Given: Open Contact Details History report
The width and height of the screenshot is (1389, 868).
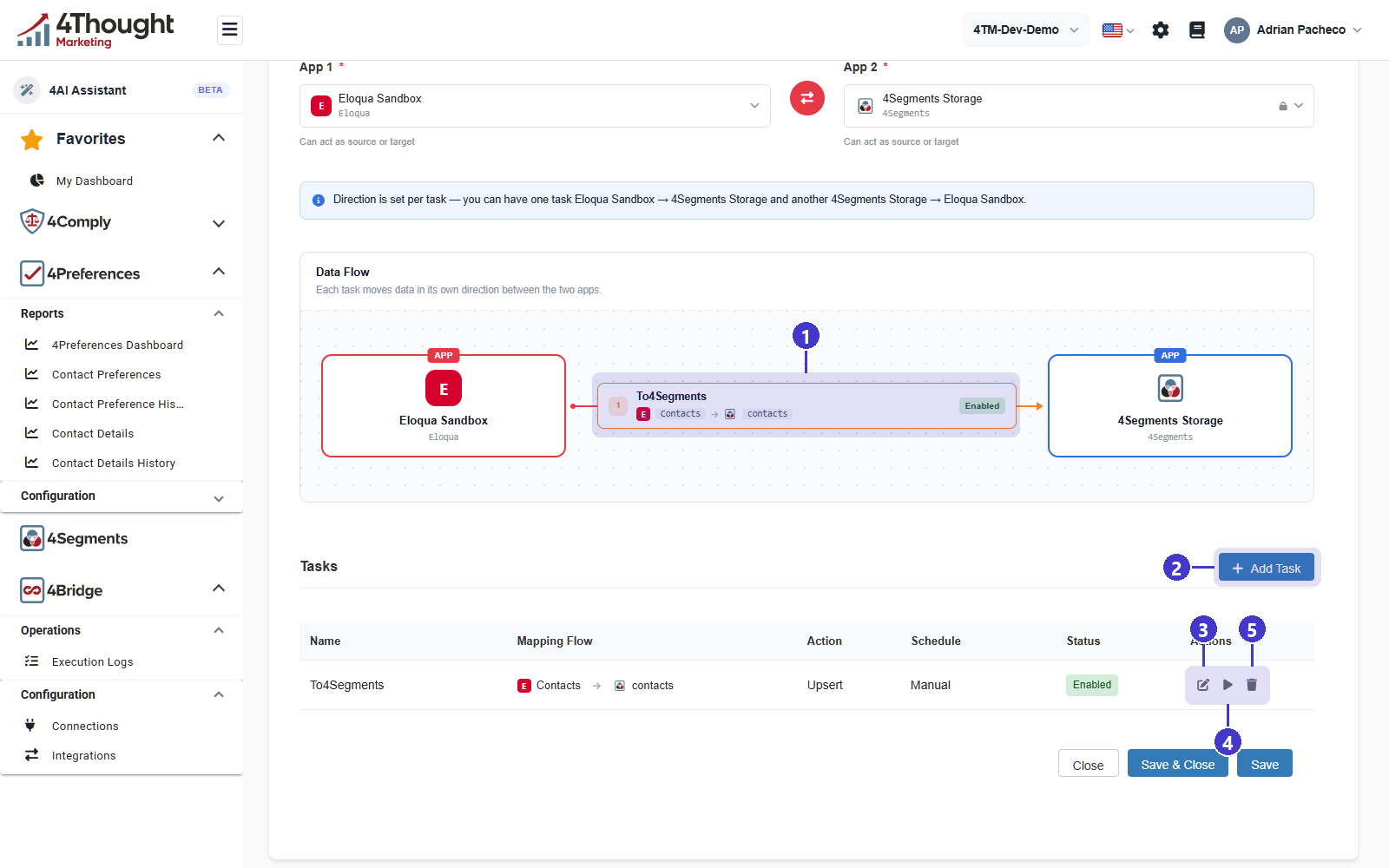Looking at the screenshot, I should point(114,463).
